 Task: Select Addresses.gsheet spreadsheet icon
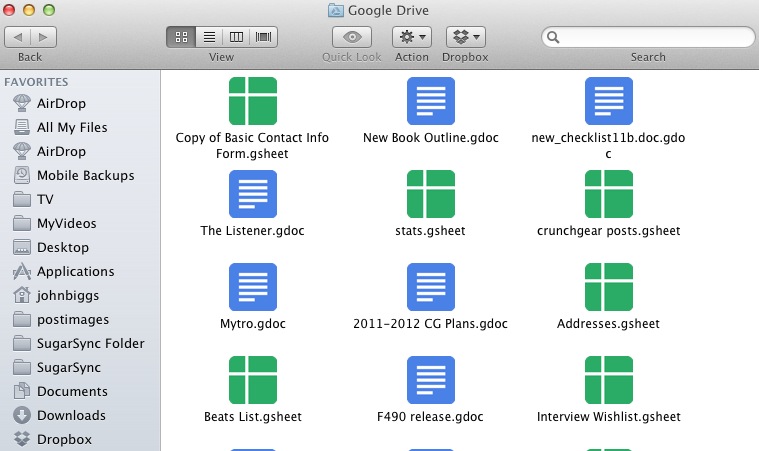[608, 287]
